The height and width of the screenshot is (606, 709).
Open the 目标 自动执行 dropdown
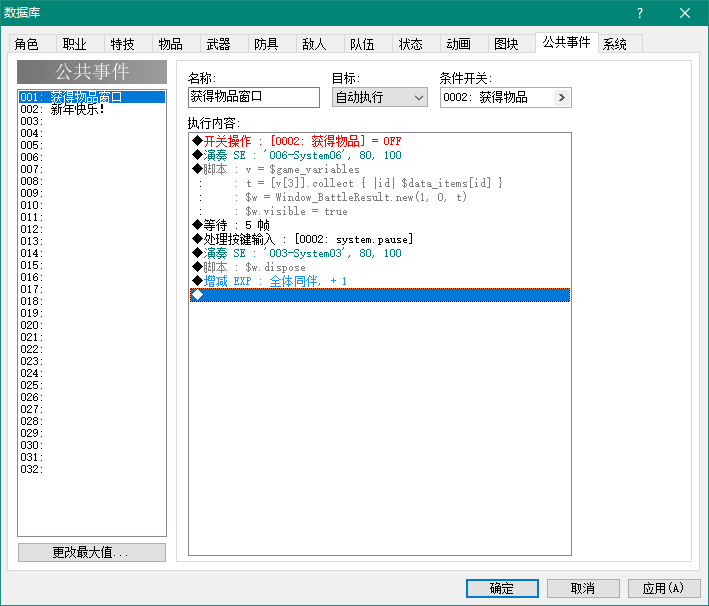click(x=380, y=97)
